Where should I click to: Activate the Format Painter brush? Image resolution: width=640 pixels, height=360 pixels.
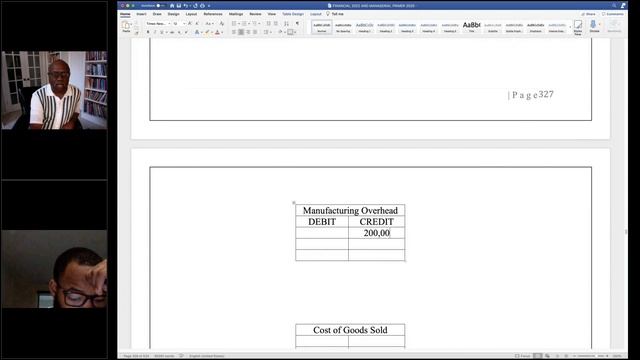tap(137, 33)
